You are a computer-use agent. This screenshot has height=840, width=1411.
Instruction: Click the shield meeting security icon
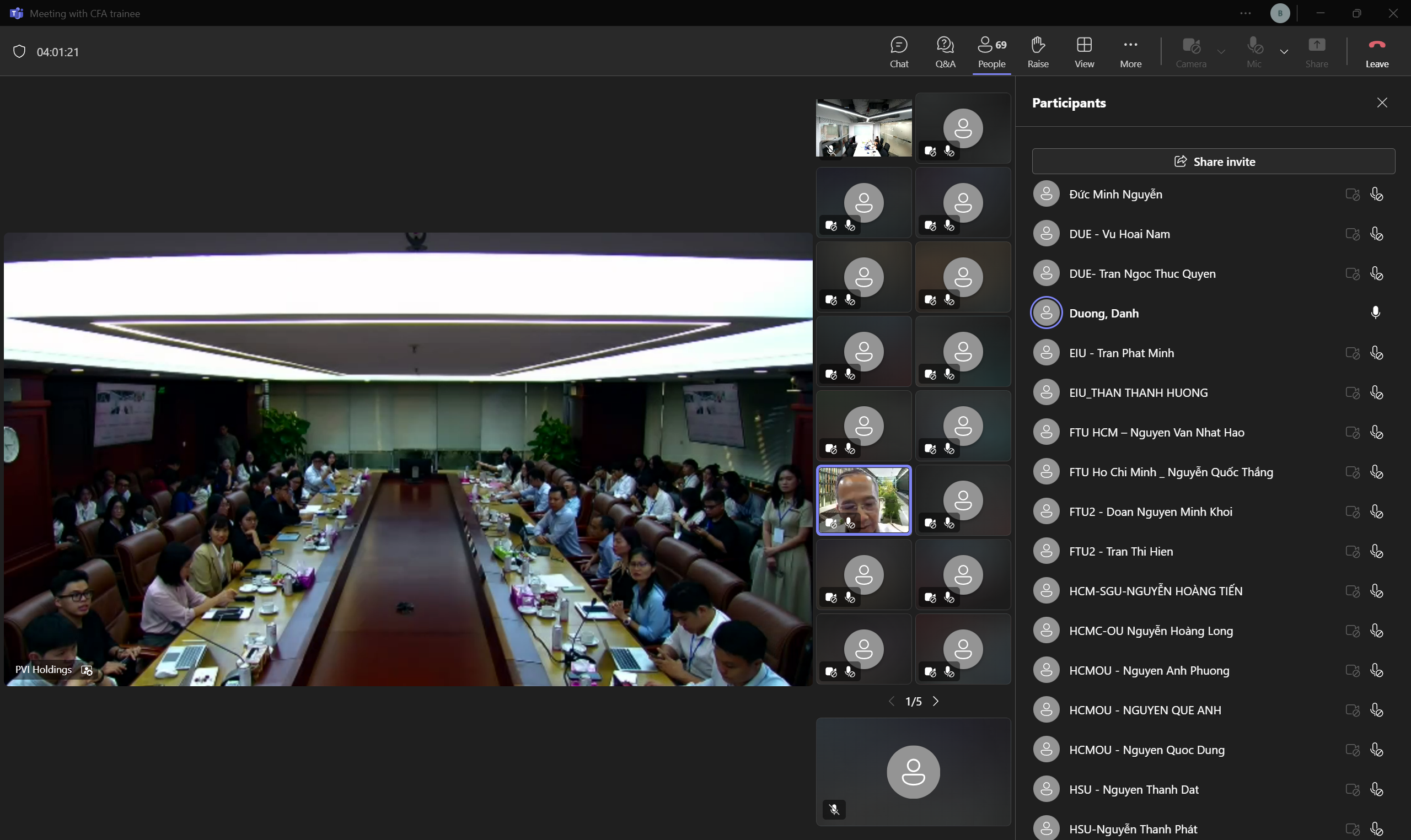[19, 51]
